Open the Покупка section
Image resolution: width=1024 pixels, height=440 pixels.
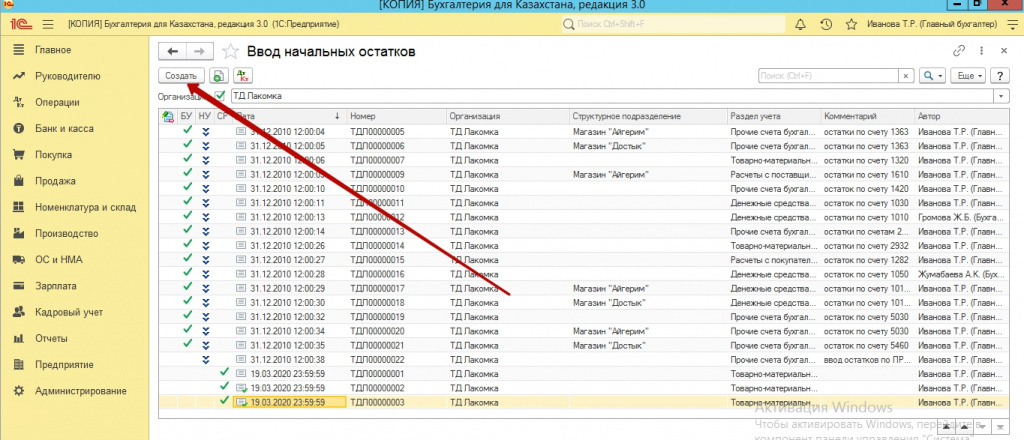54,155
